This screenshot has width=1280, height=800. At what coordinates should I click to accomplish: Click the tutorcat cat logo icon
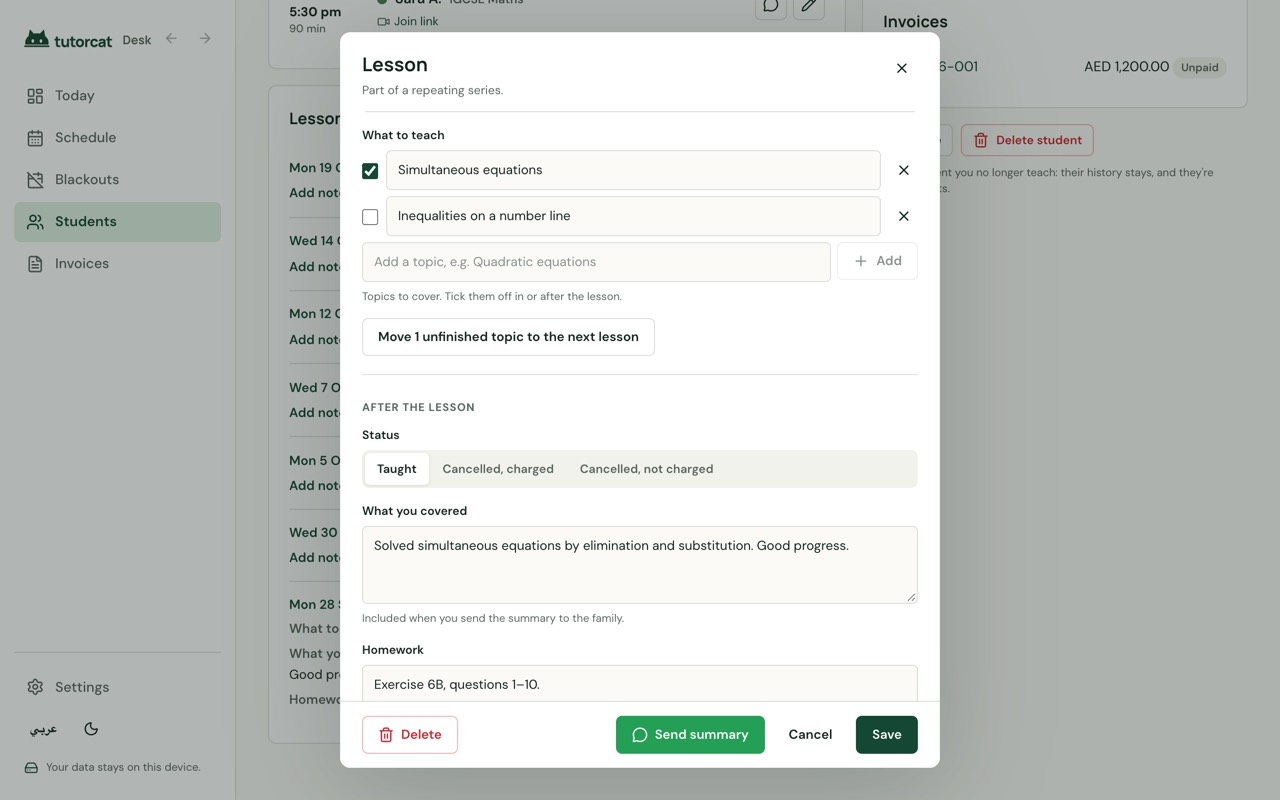(x=36, y=39)
